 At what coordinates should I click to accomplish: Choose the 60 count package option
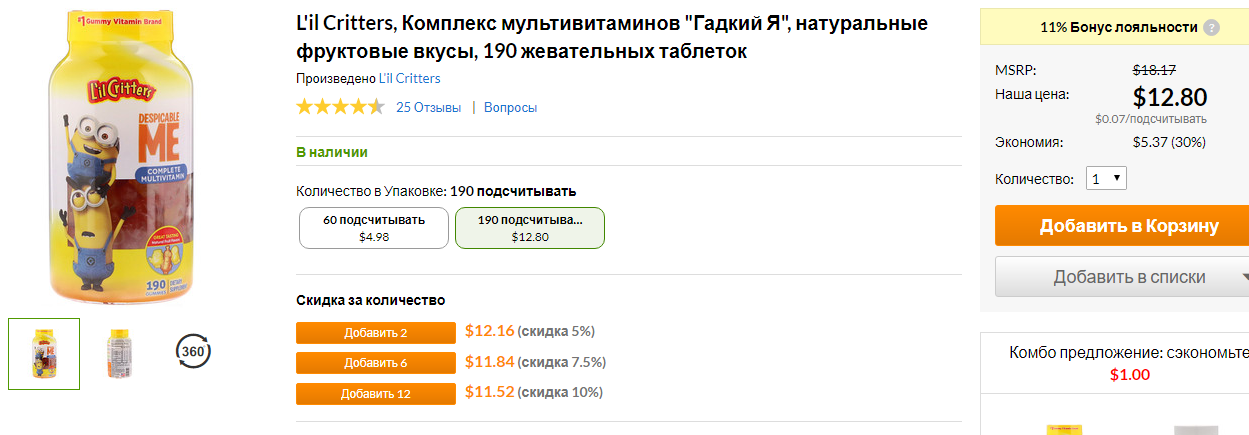tap(374, 228)
